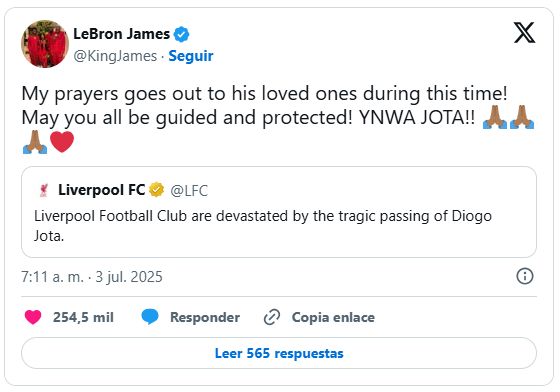Screen dimensions: 560x392
Task: Open Leer 565 respuestas button
Action: click(x=279, y=353)
